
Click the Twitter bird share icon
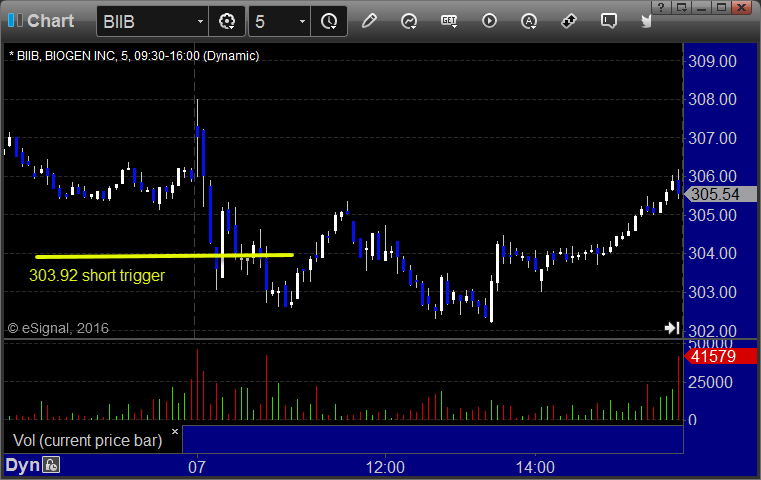tap(646, 21)
